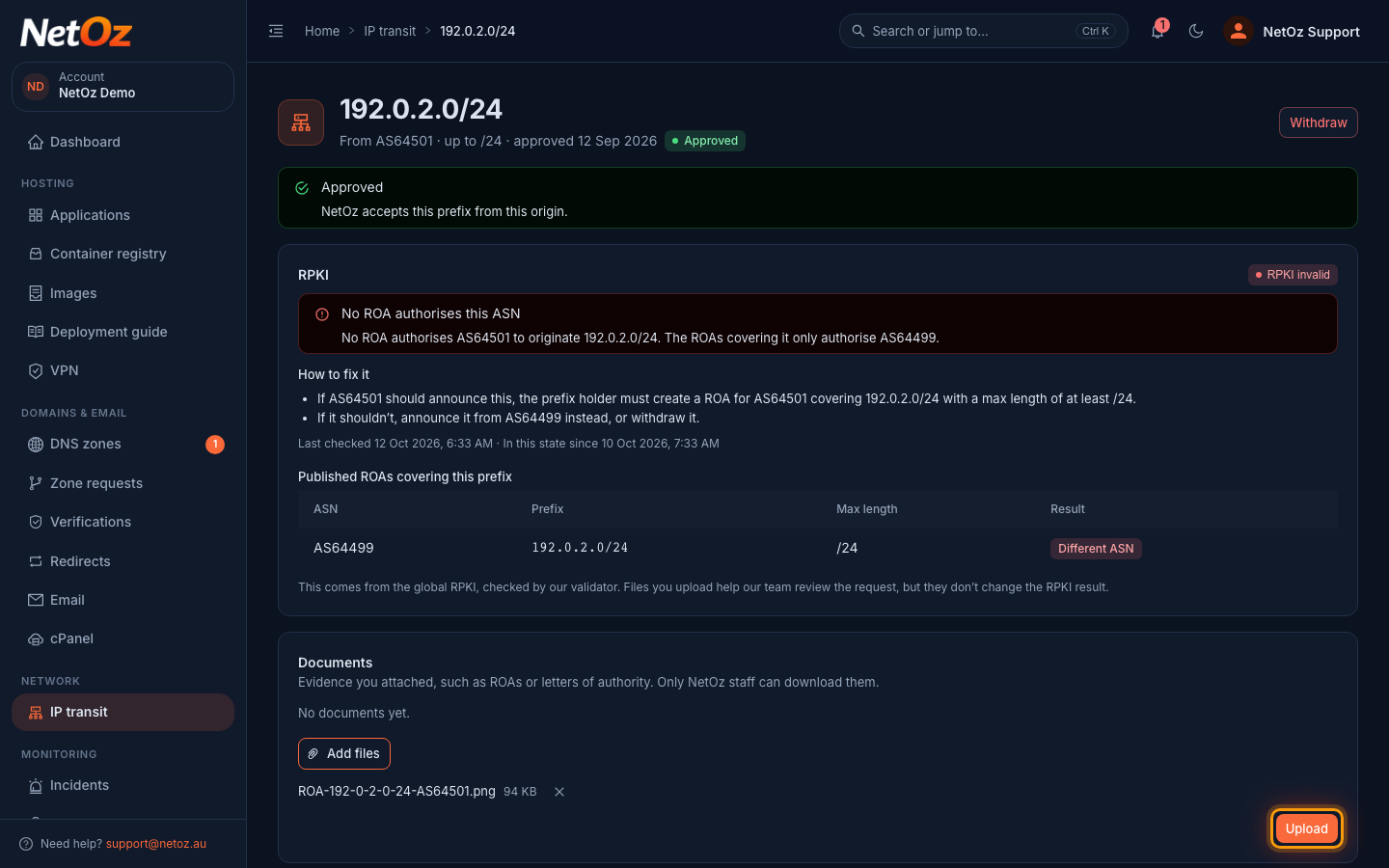Click the DNS zones globe icon

(36, 444)
